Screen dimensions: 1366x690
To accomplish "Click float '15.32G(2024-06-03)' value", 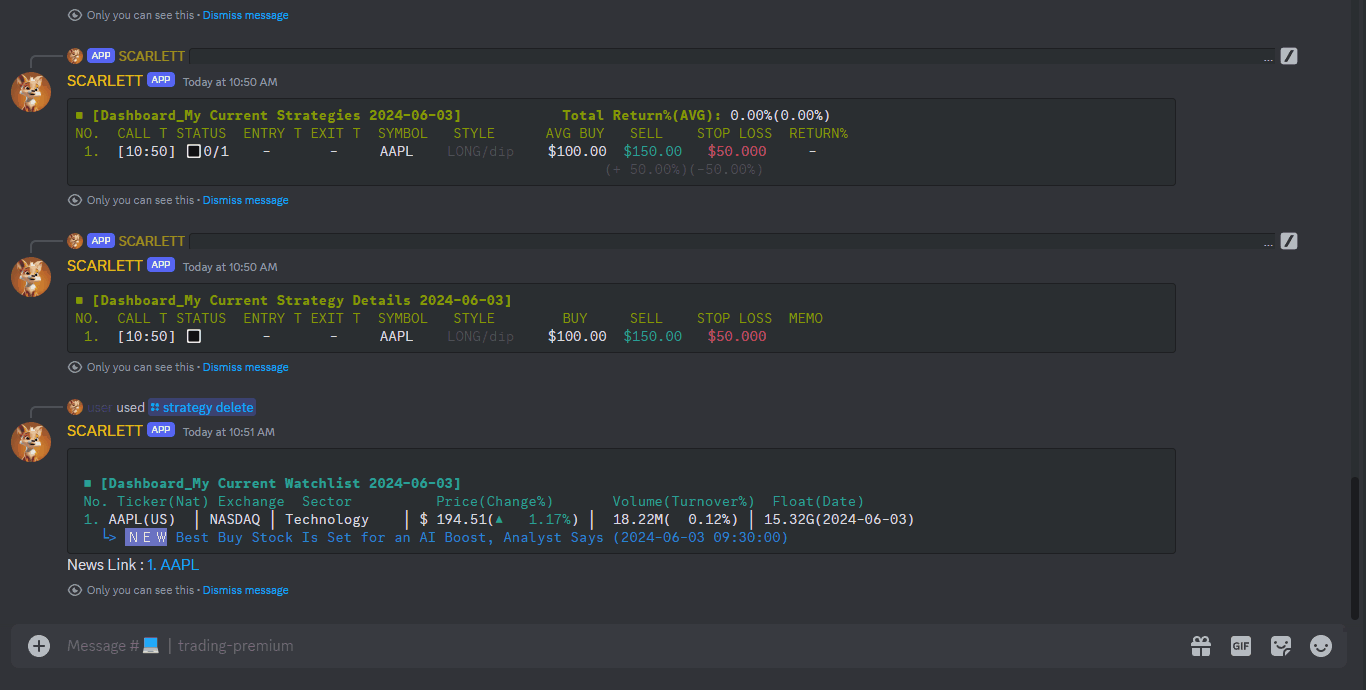I will click(839, 519).
